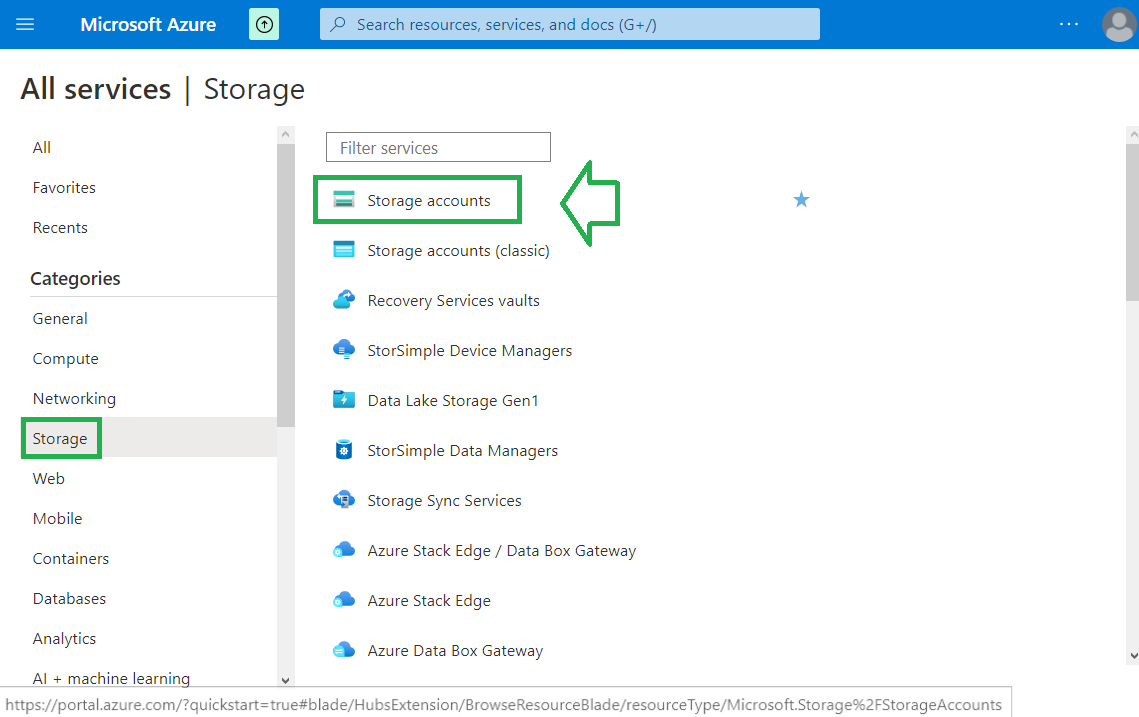Toggle favorite star for Storage accounts
The height and width of the screenshot is (717, 1139).
(x=801, y=200)
